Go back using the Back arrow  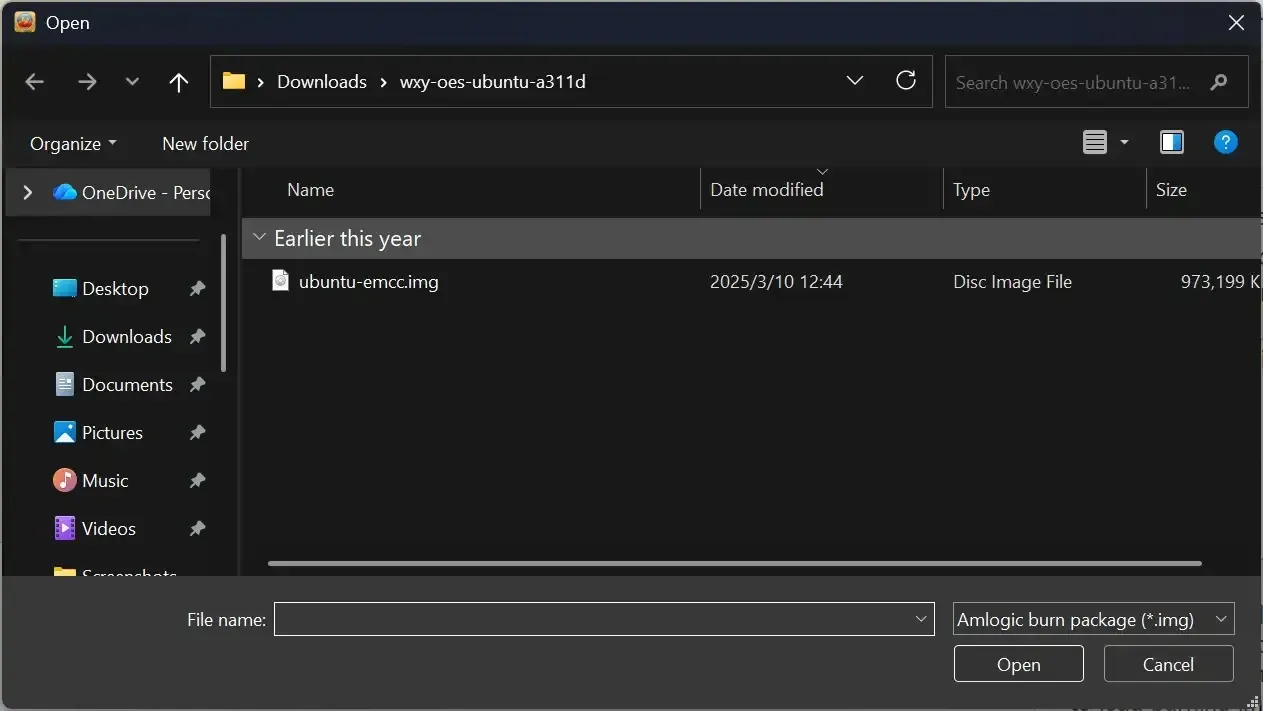[x=35, y=82]
